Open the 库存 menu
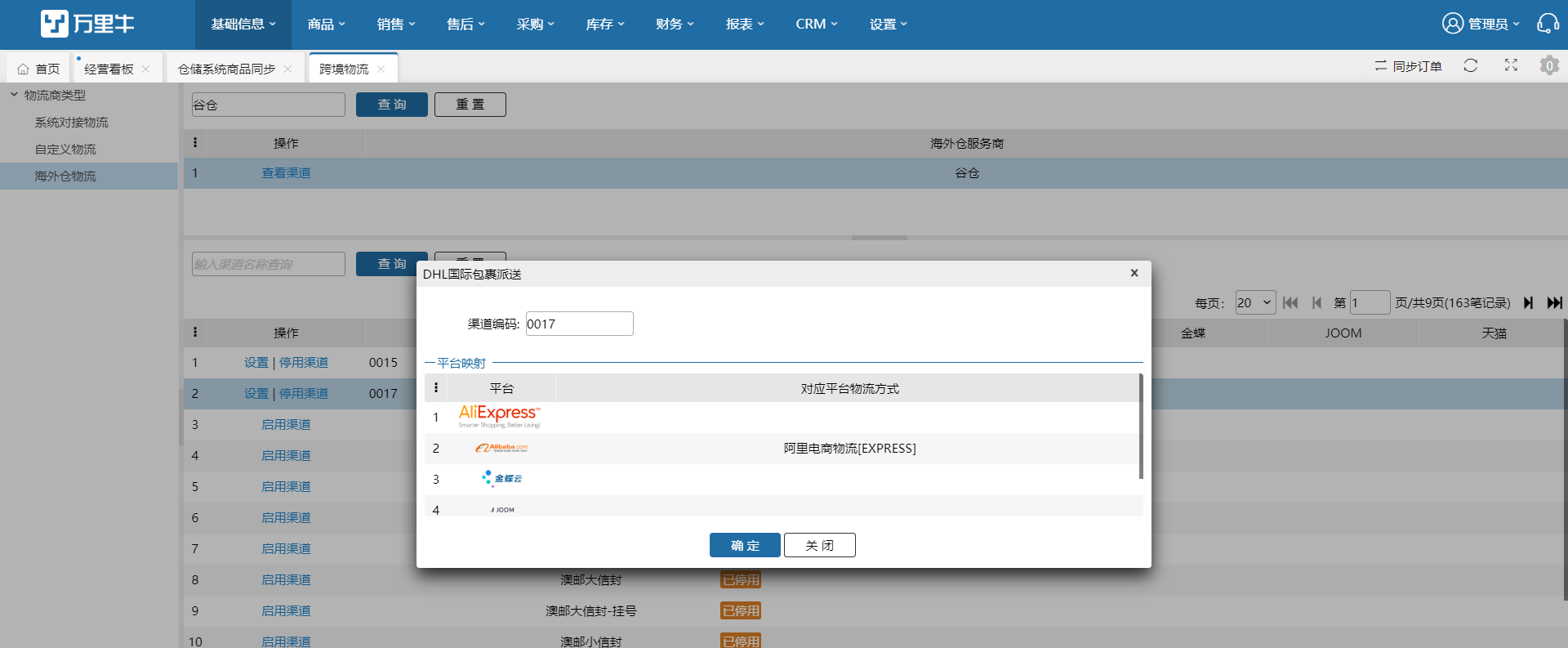 [x=605, y=25]
